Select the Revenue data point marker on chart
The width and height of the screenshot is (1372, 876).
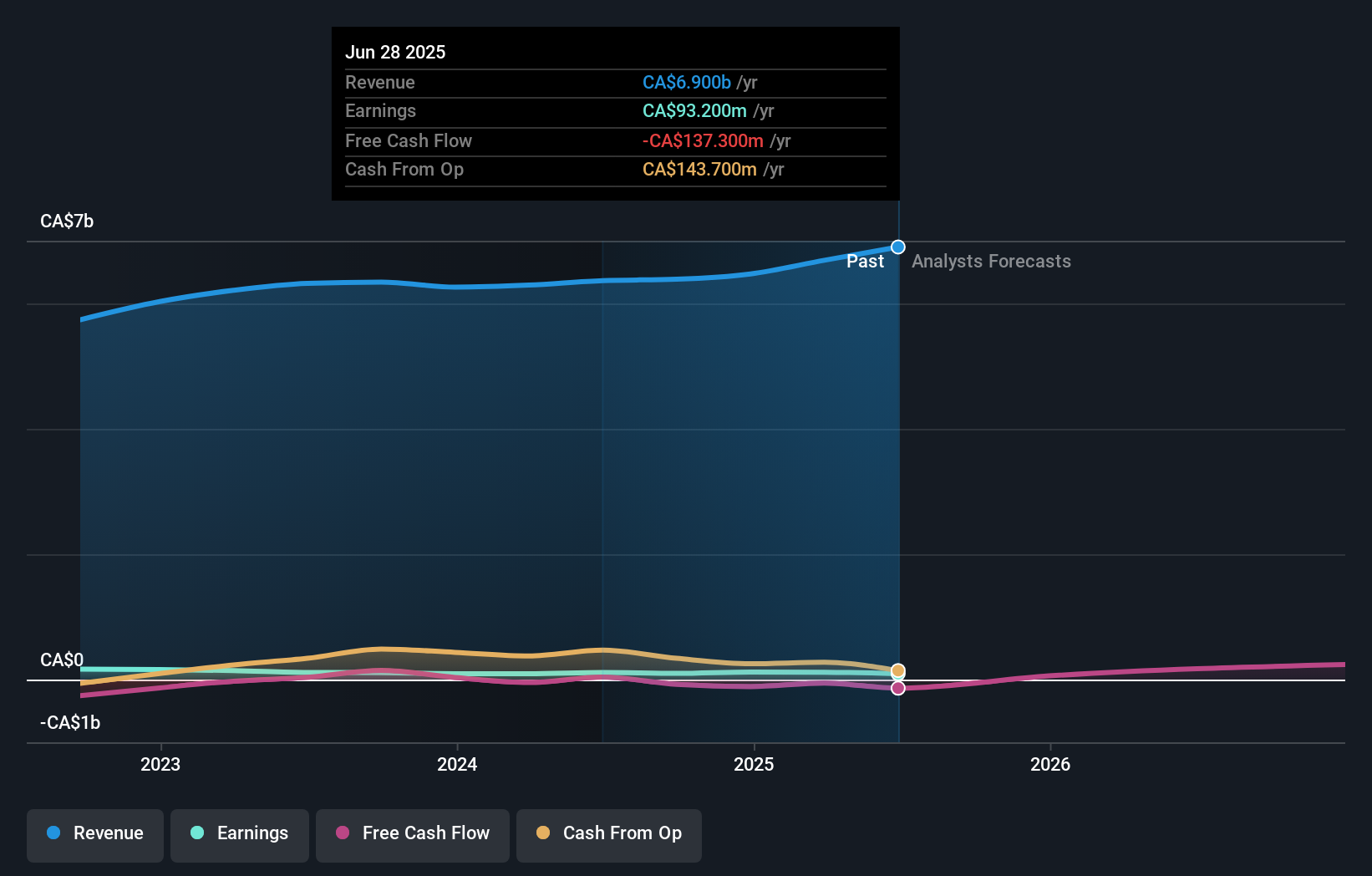[x=897, y=247]
